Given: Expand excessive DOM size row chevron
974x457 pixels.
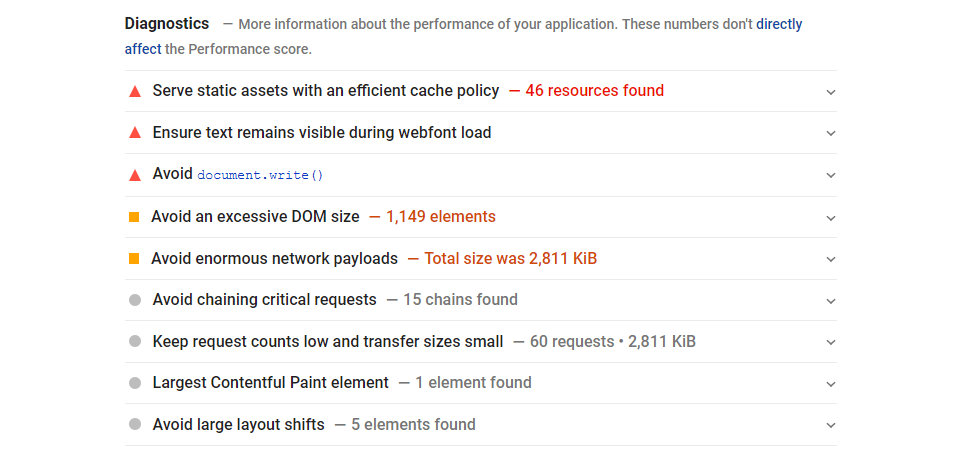Looking at the screenshot, I should pyautogui.click(x=830, y=217).
